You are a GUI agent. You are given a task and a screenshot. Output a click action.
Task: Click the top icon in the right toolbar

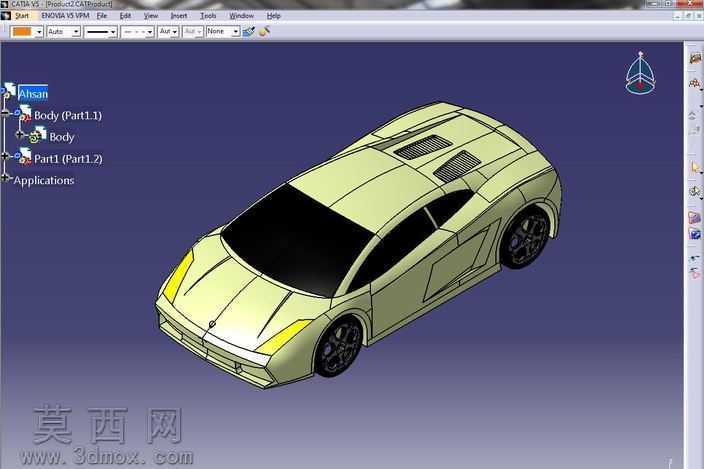pyautogui.click(x=695, y=59)
